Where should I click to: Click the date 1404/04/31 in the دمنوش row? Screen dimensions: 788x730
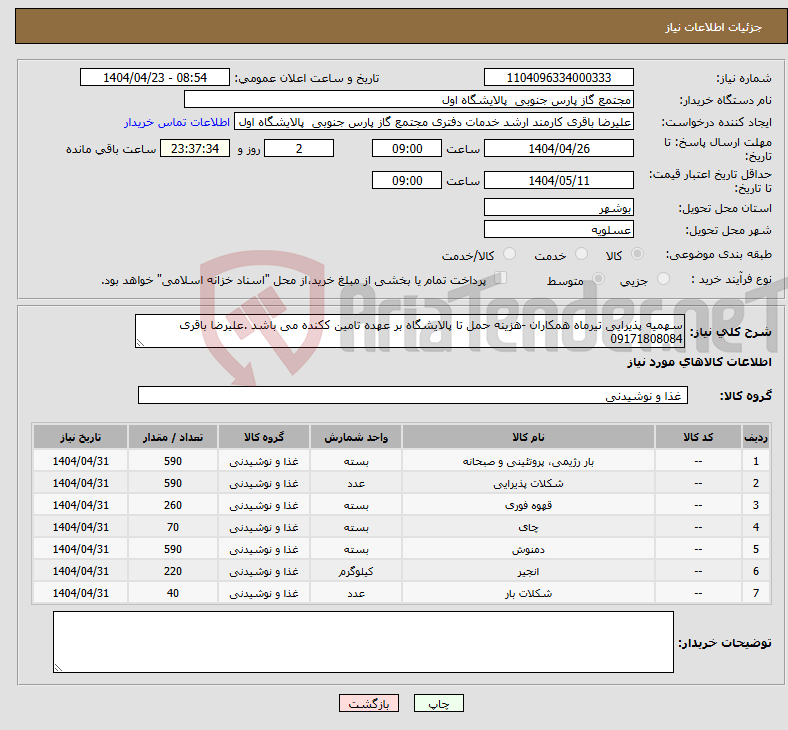point(80,550)
